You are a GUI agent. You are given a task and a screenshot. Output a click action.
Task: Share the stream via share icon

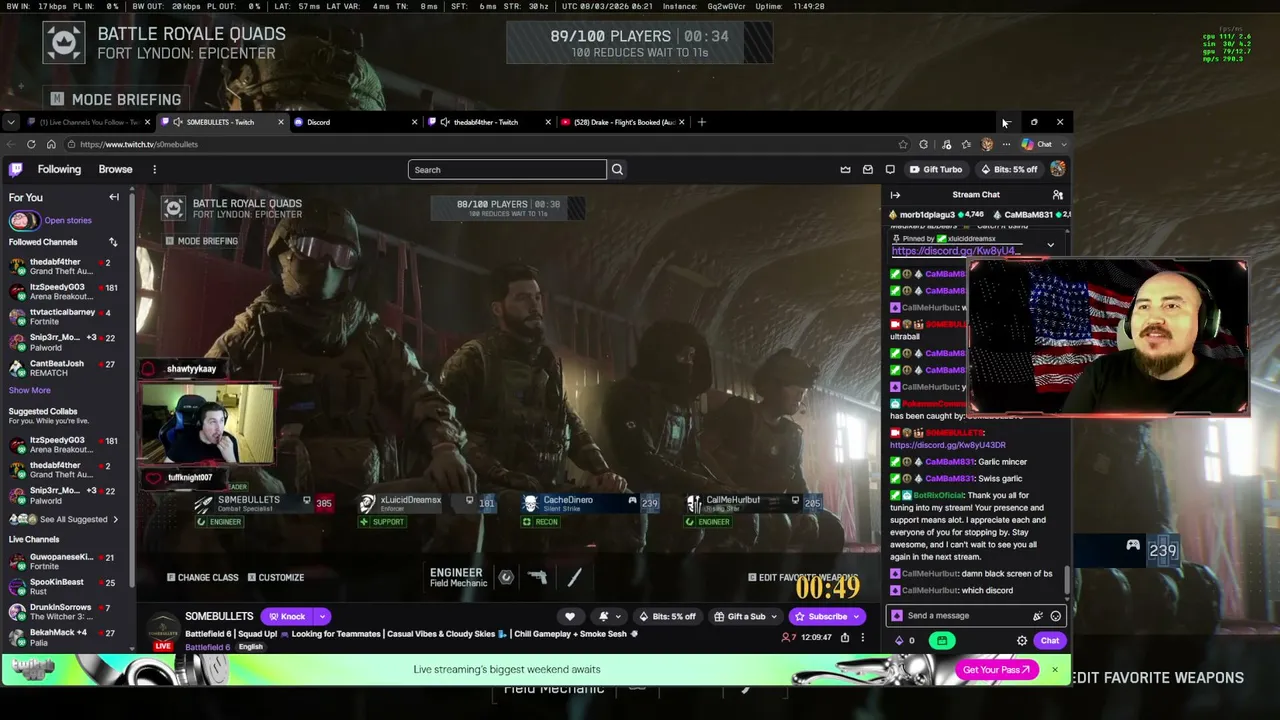click(x=845, y=637)
